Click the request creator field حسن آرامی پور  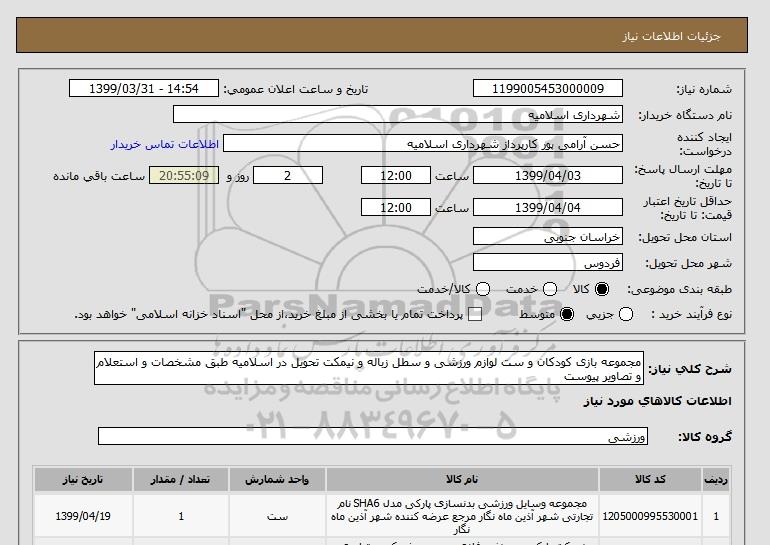pos(423,143)
